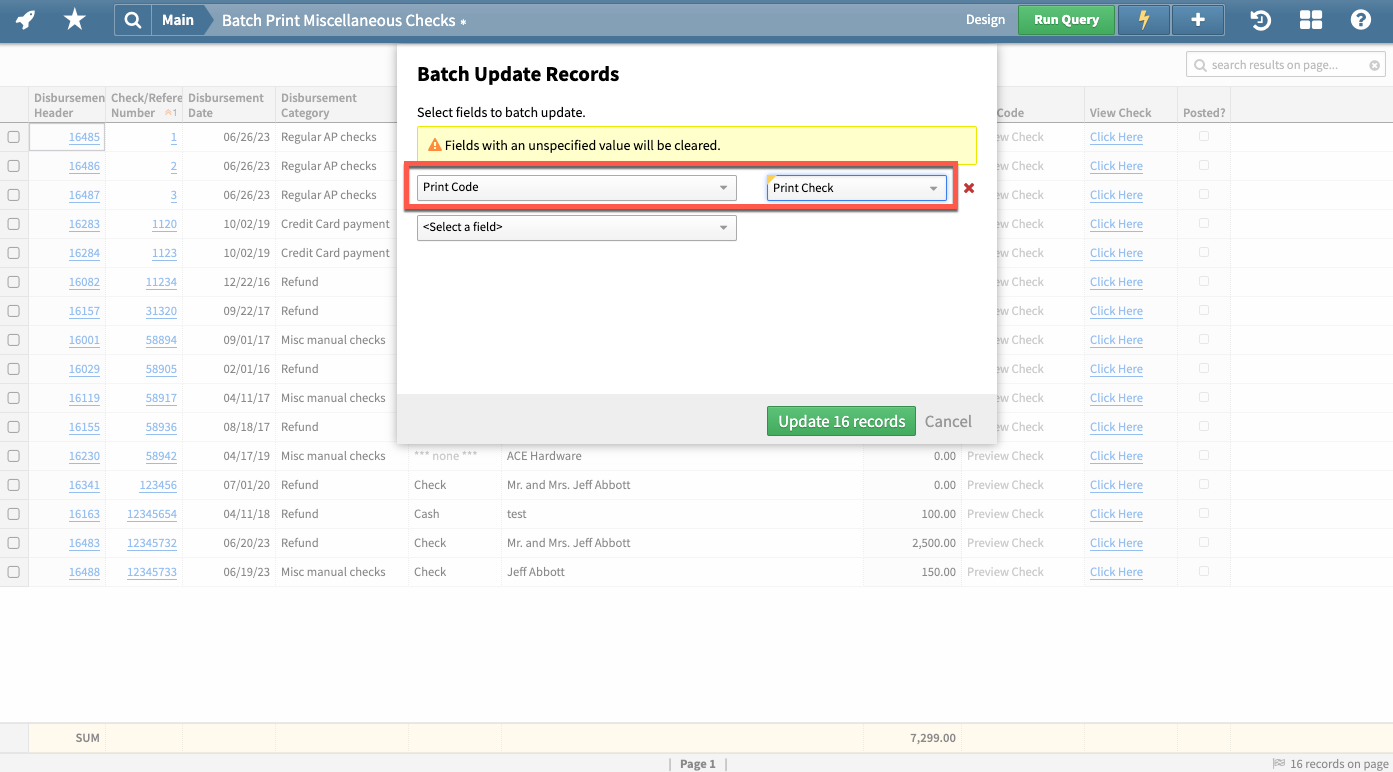Cancel the Batch Update dialog
The width and height of the screenshot is (1393, 772).
947,421
